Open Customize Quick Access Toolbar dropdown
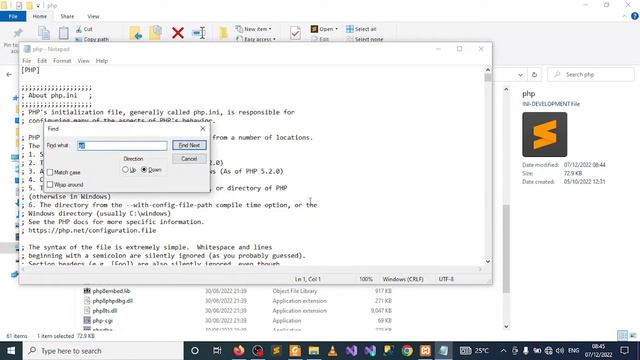640x360 pixels. [38, 6]
